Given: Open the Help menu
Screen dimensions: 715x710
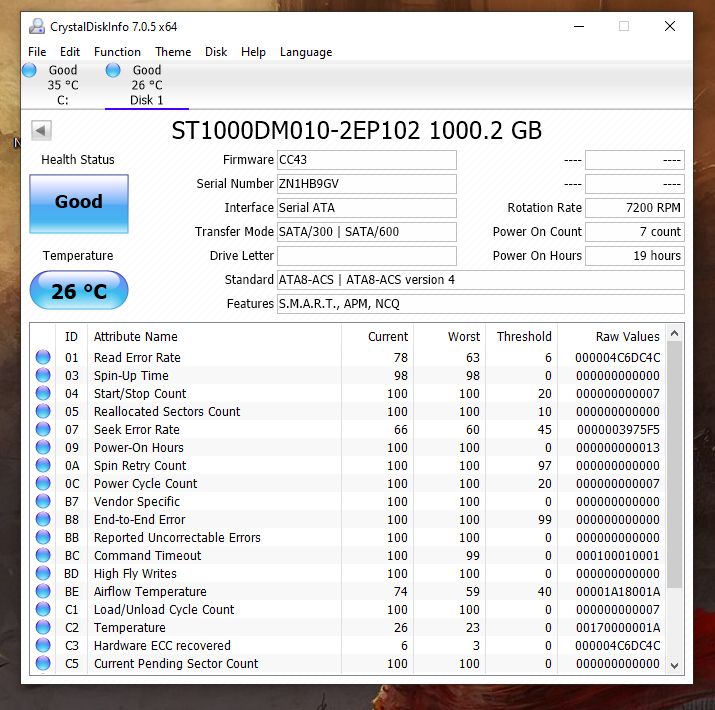Looking at the screenshot, I should (x=253, y=52).
